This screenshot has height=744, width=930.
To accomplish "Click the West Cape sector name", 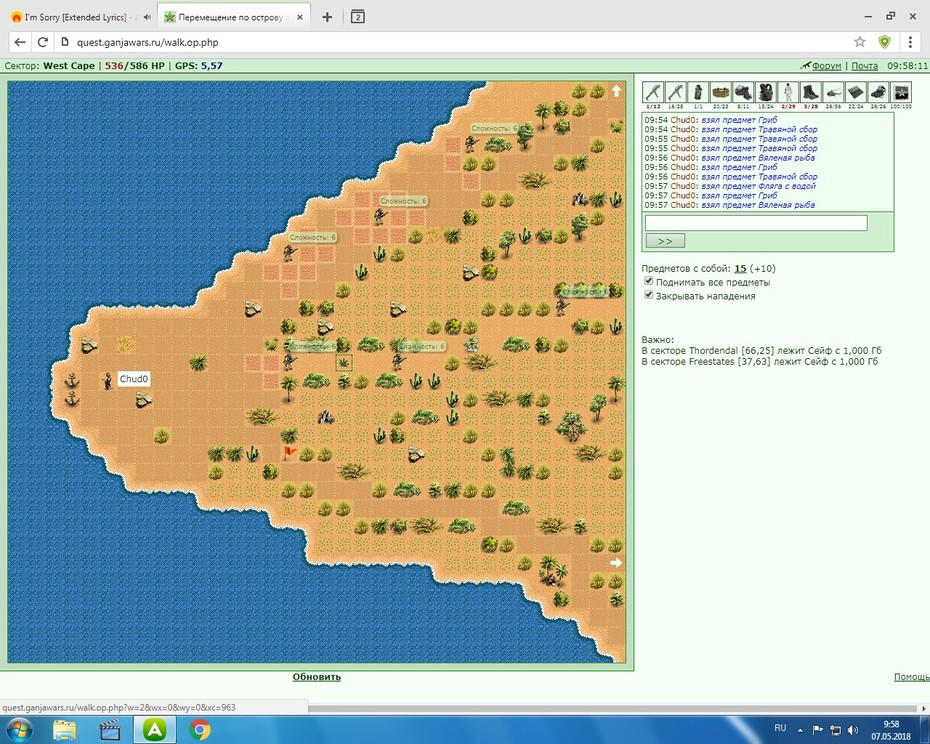I will [69, 66].
